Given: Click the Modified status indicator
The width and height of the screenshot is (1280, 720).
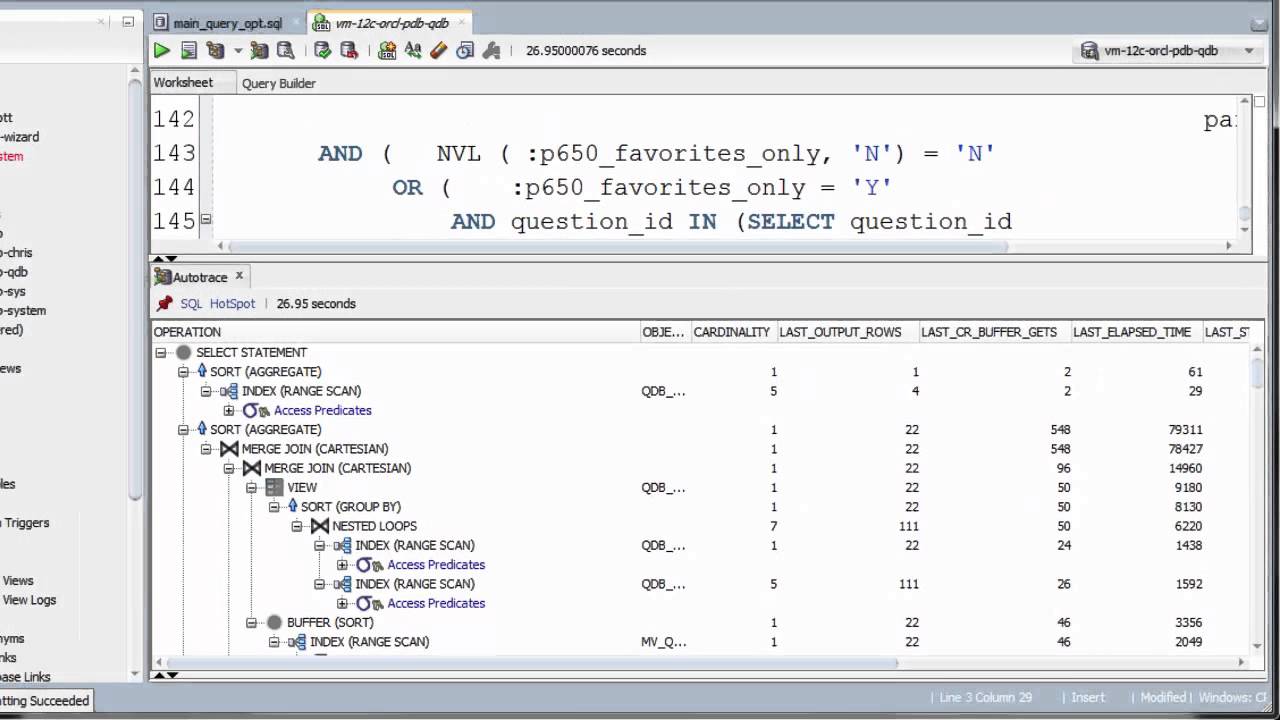Looking at the screenshot, I should [1163, 697].
